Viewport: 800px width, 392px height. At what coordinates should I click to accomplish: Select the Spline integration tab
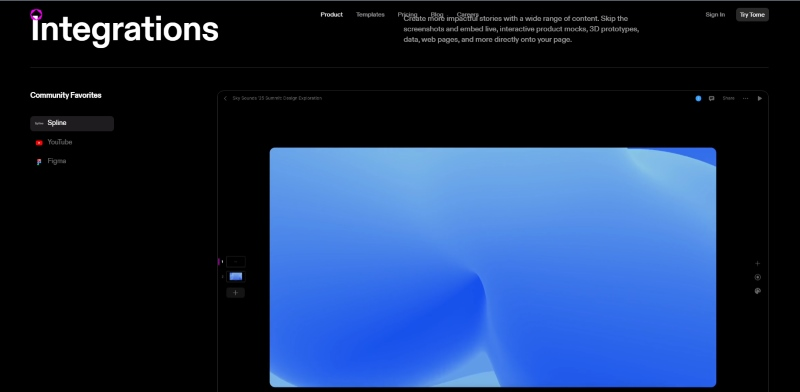[x=72, y=123]
